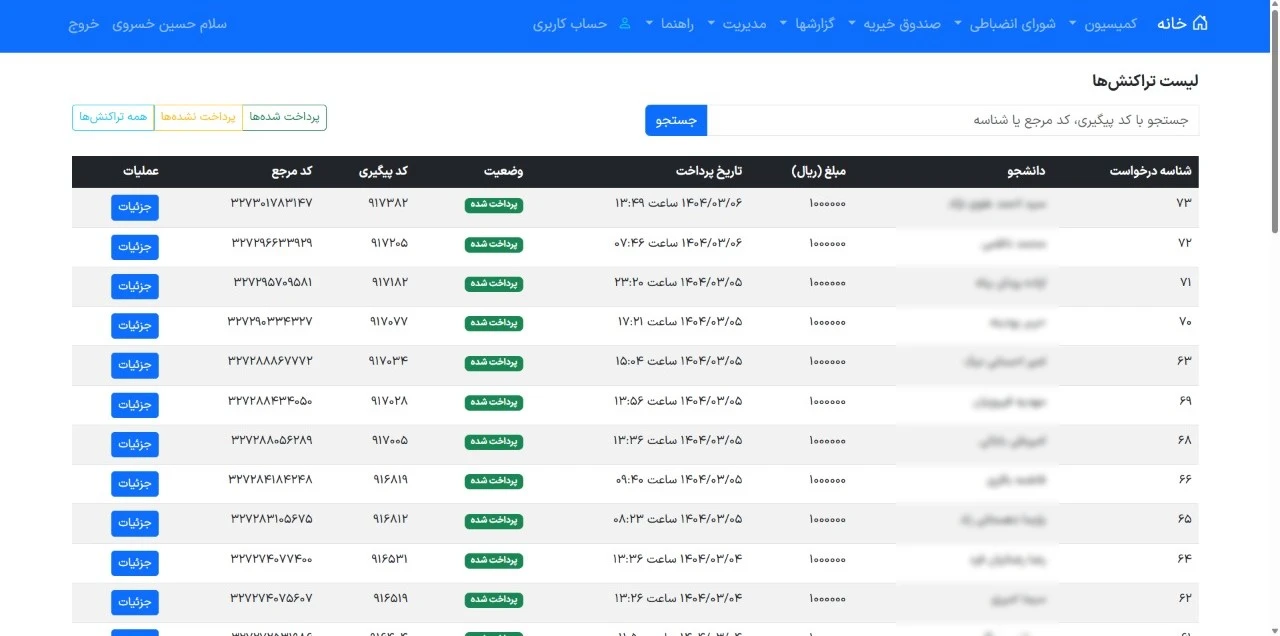Open the کمیسیون dropdown menu

(x=1104, y=23)
